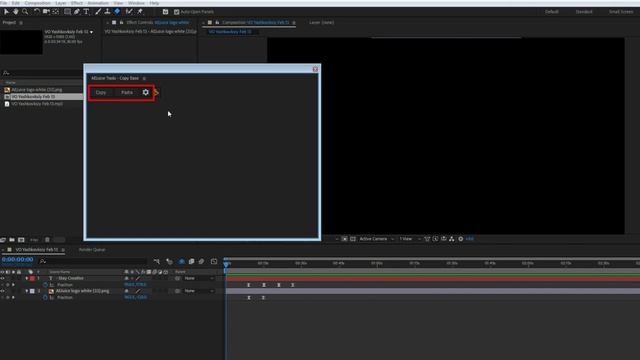The image size is (640, 360).
Task: Open the Effect menu
Action: (77, 3)
